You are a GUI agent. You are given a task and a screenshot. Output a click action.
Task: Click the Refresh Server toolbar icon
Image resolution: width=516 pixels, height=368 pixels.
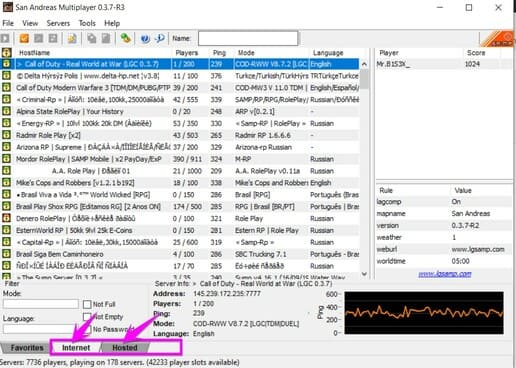[53, 39]
